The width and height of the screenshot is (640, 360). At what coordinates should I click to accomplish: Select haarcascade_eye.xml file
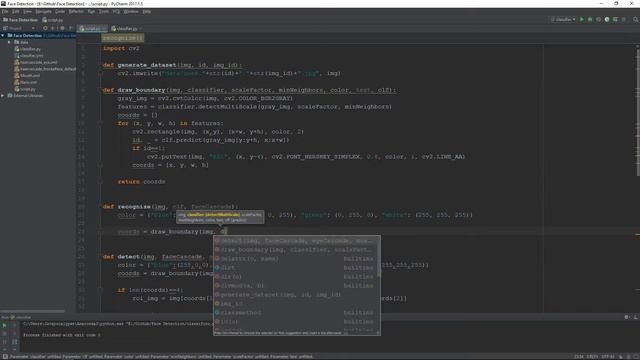coord(36,62)
